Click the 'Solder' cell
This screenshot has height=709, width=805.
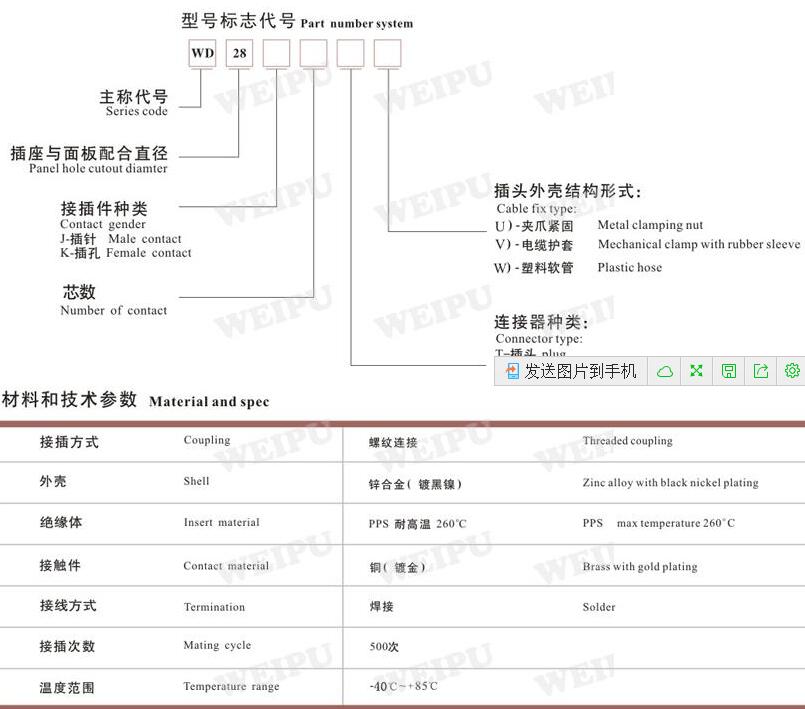coord(599,607)
